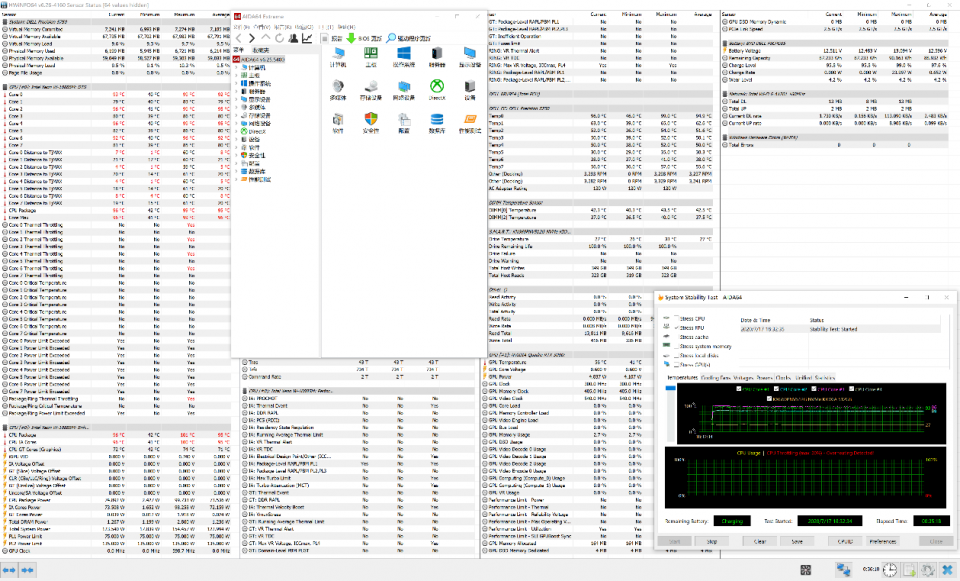Switch to the Clocks tab
Viewport: 960px width, 581px height.
point(783,378)
